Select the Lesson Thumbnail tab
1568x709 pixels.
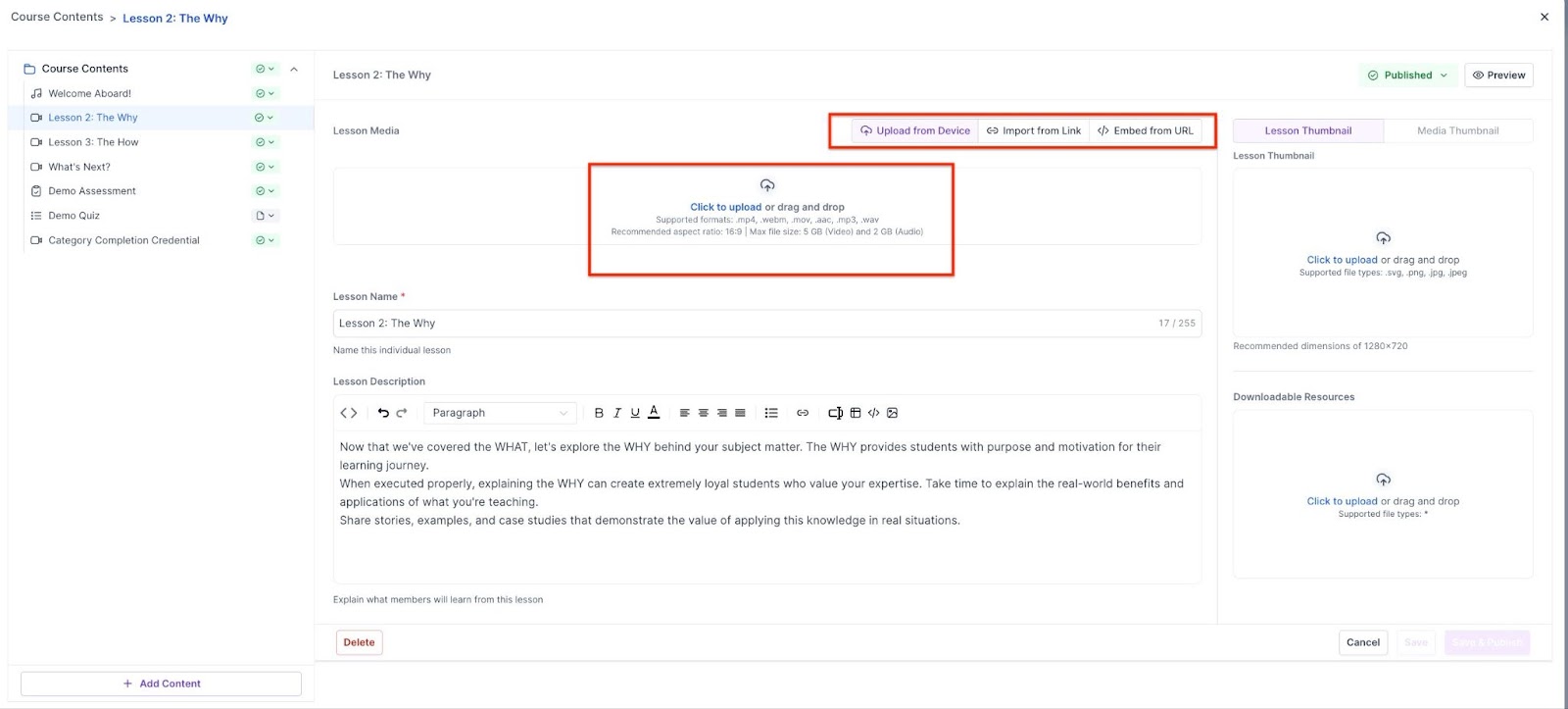coord(1308,130)
